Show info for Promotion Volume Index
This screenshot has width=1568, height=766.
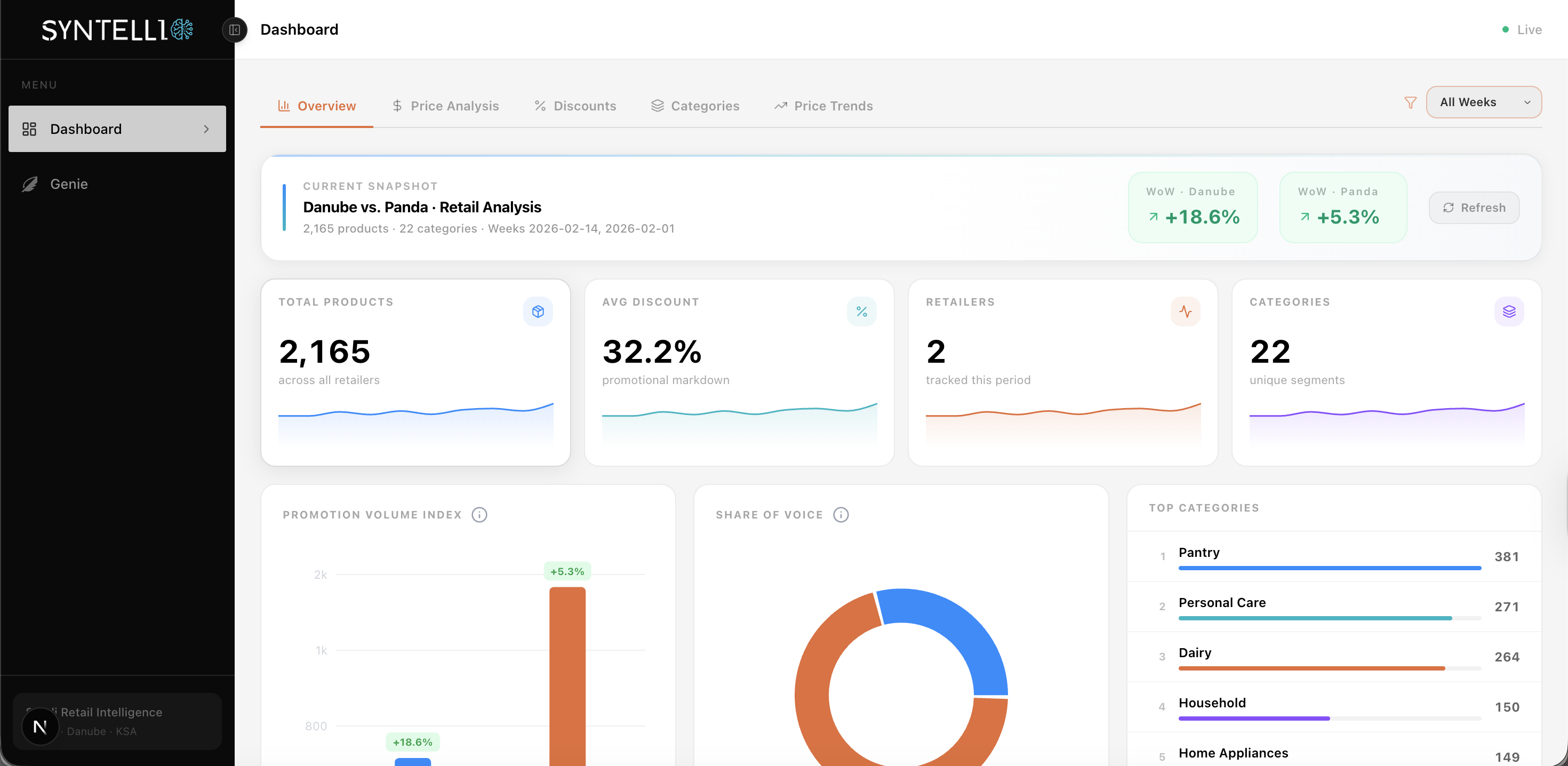pyautogui.click(x=479, y=515)
